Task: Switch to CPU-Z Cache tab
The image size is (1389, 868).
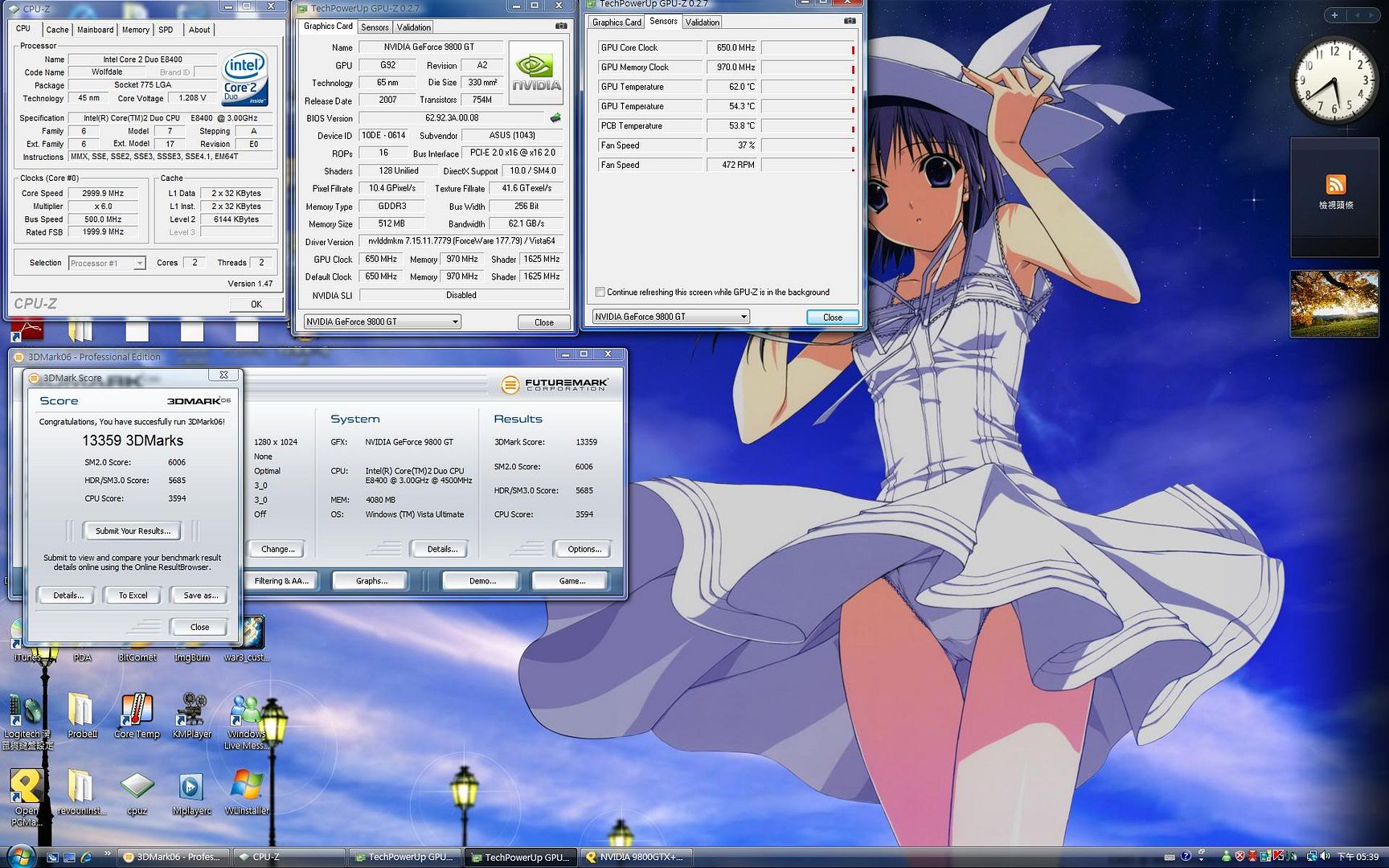Action: point(57,30)
